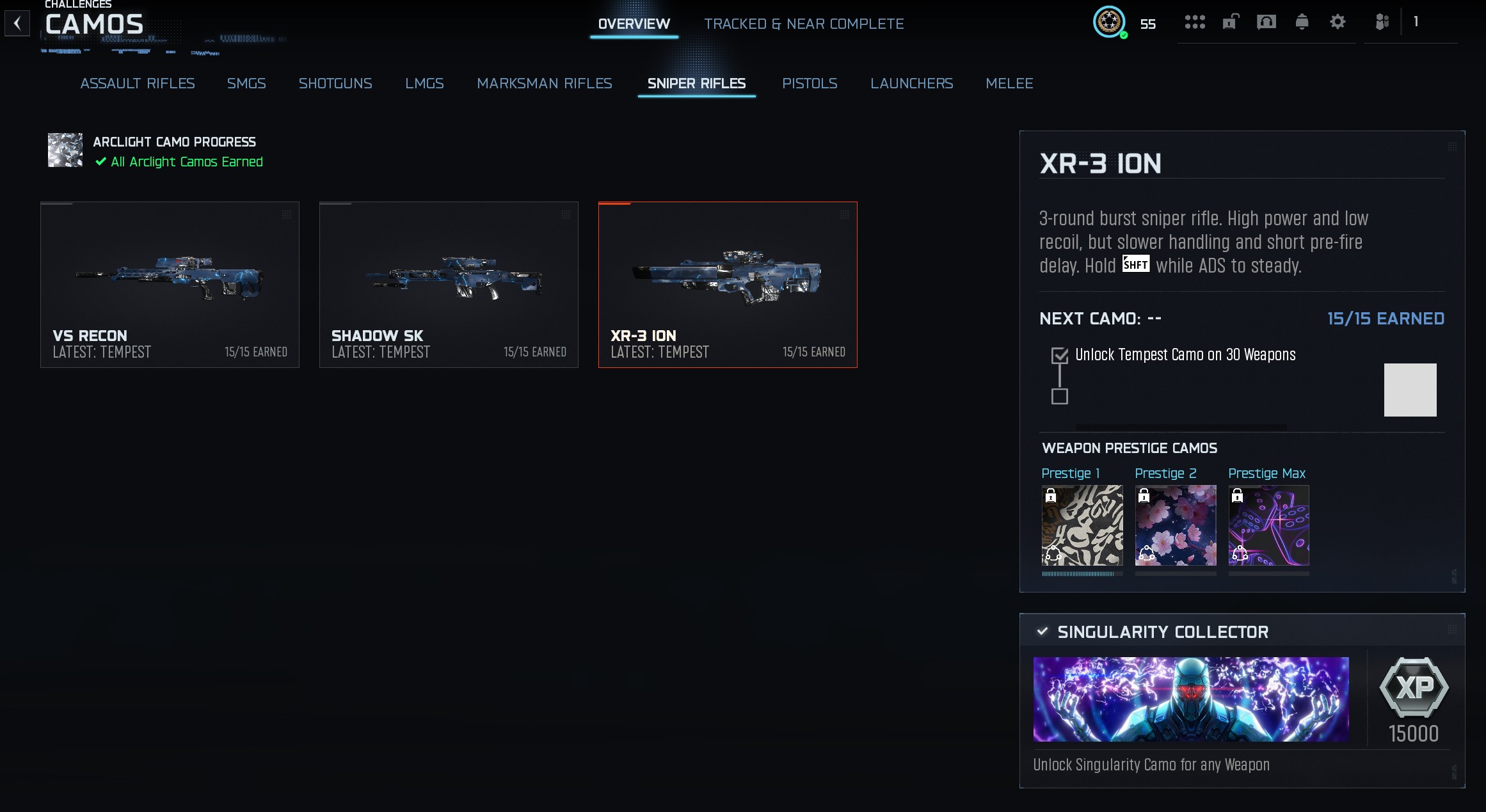
Task: Switch to the Tracked & Near Complete tab
Action: 804,24
